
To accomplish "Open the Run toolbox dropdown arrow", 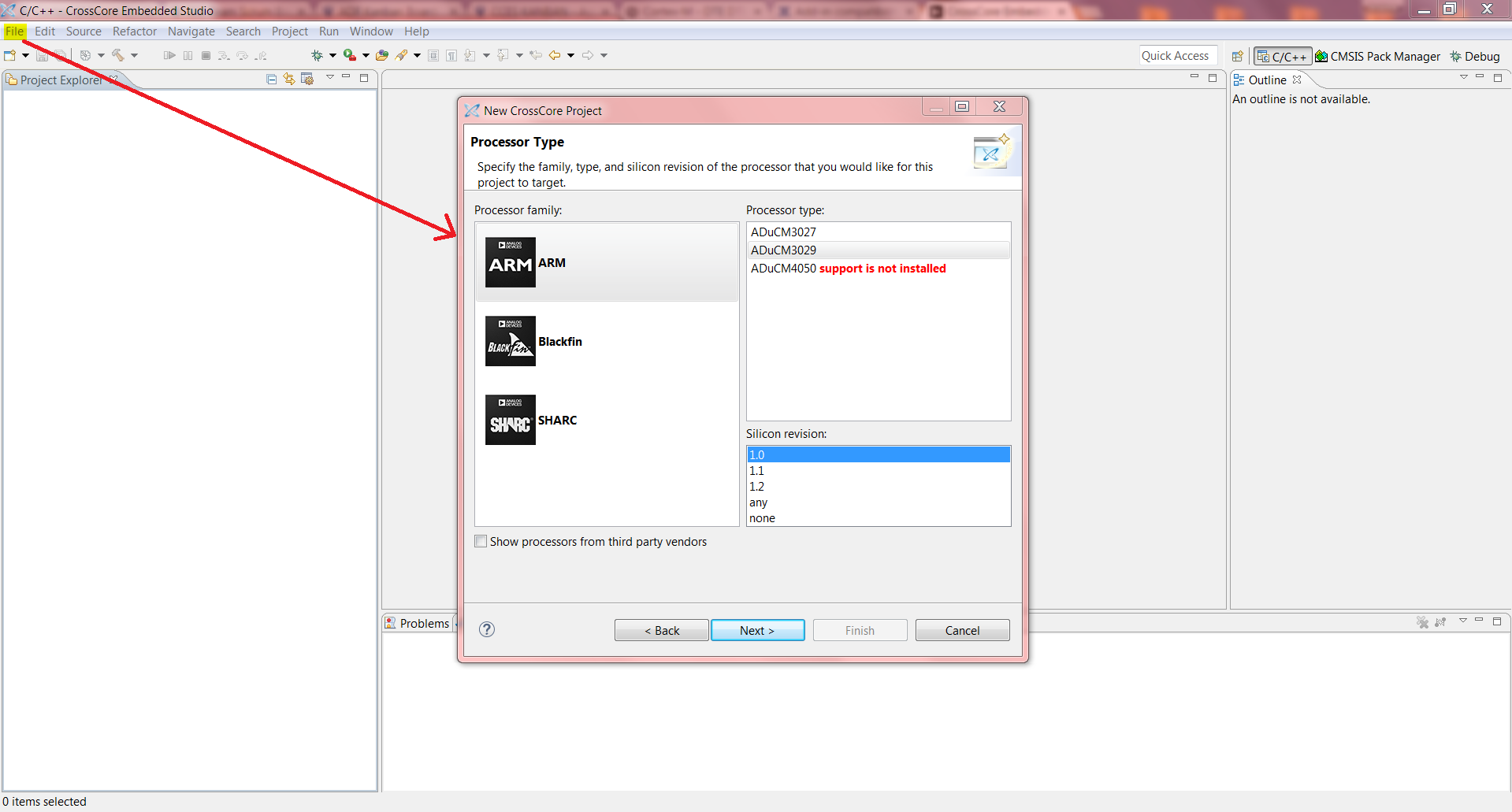I will (x=366, y=55).
